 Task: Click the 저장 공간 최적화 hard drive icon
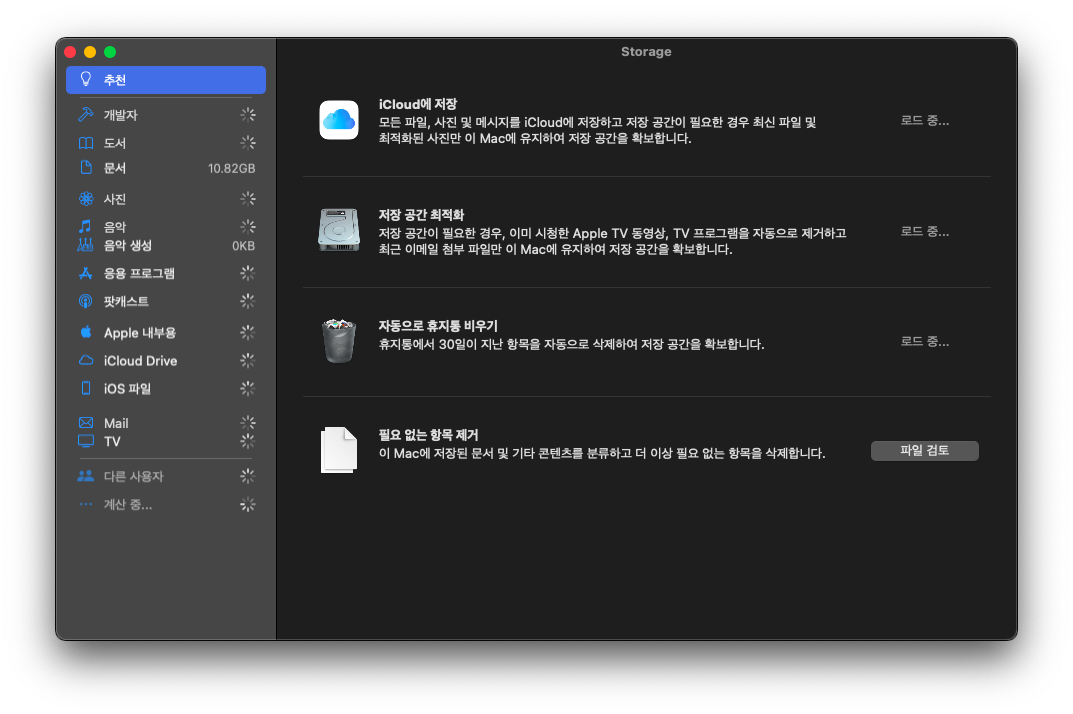tap(339, 230)
